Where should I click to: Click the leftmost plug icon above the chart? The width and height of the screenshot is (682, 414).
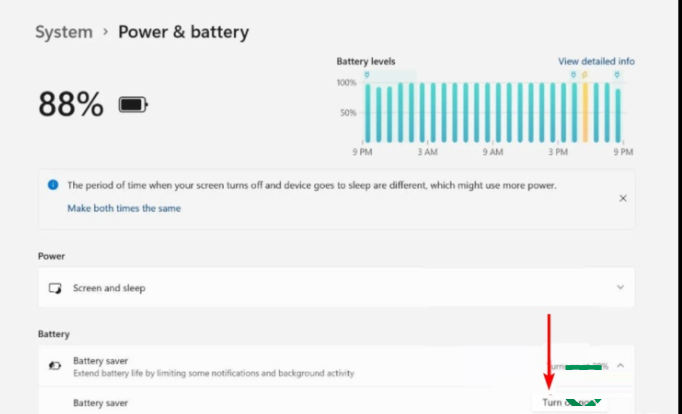(366, 74)
